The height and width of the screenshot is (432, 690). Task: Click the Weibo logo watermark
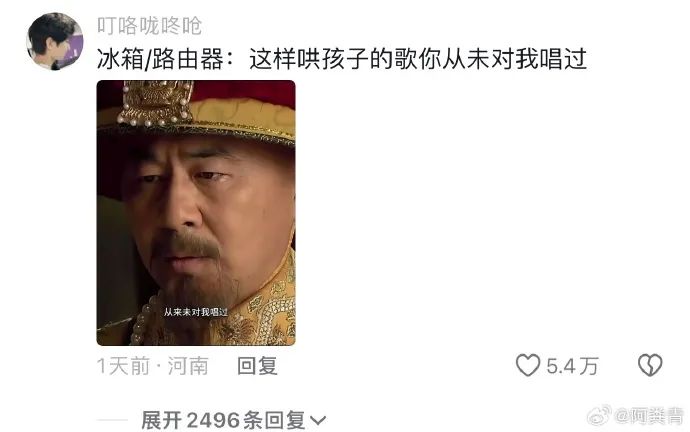pos(600,415)
